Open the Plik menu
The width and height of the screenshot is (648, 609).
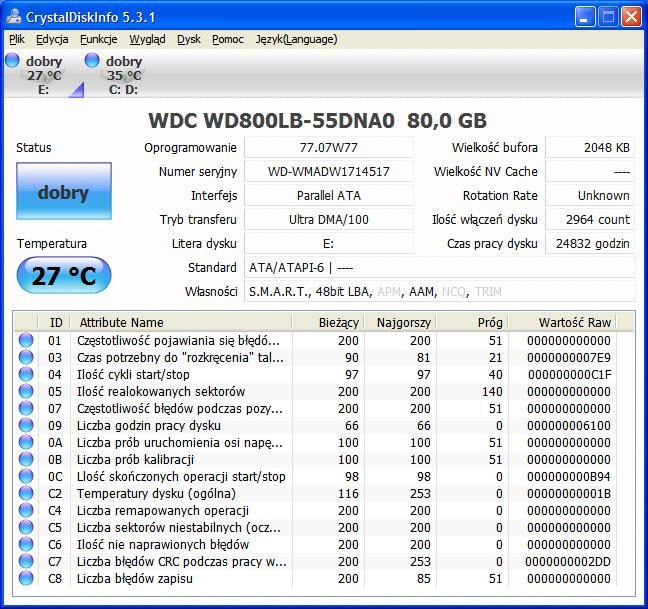point(17,39)
